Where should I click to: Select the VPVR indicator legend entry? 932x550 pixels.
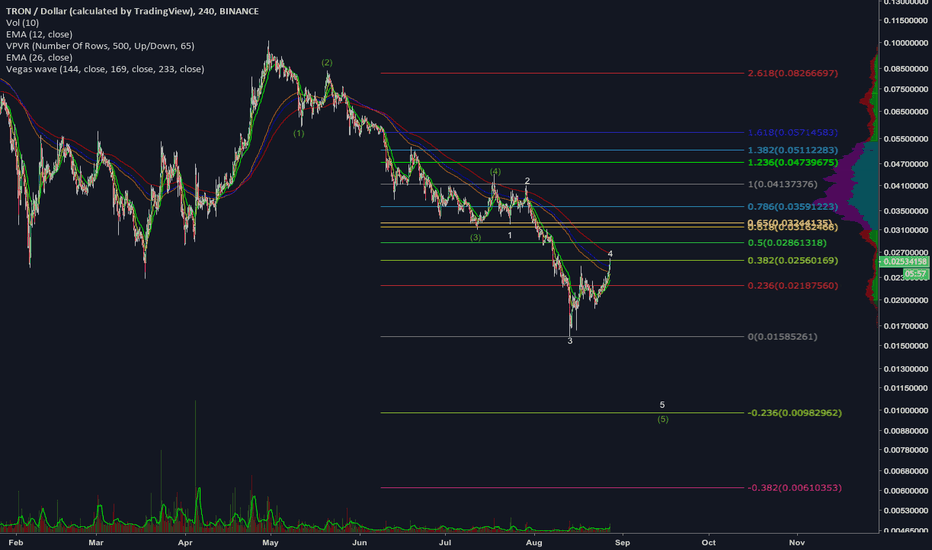click(100, 46)
